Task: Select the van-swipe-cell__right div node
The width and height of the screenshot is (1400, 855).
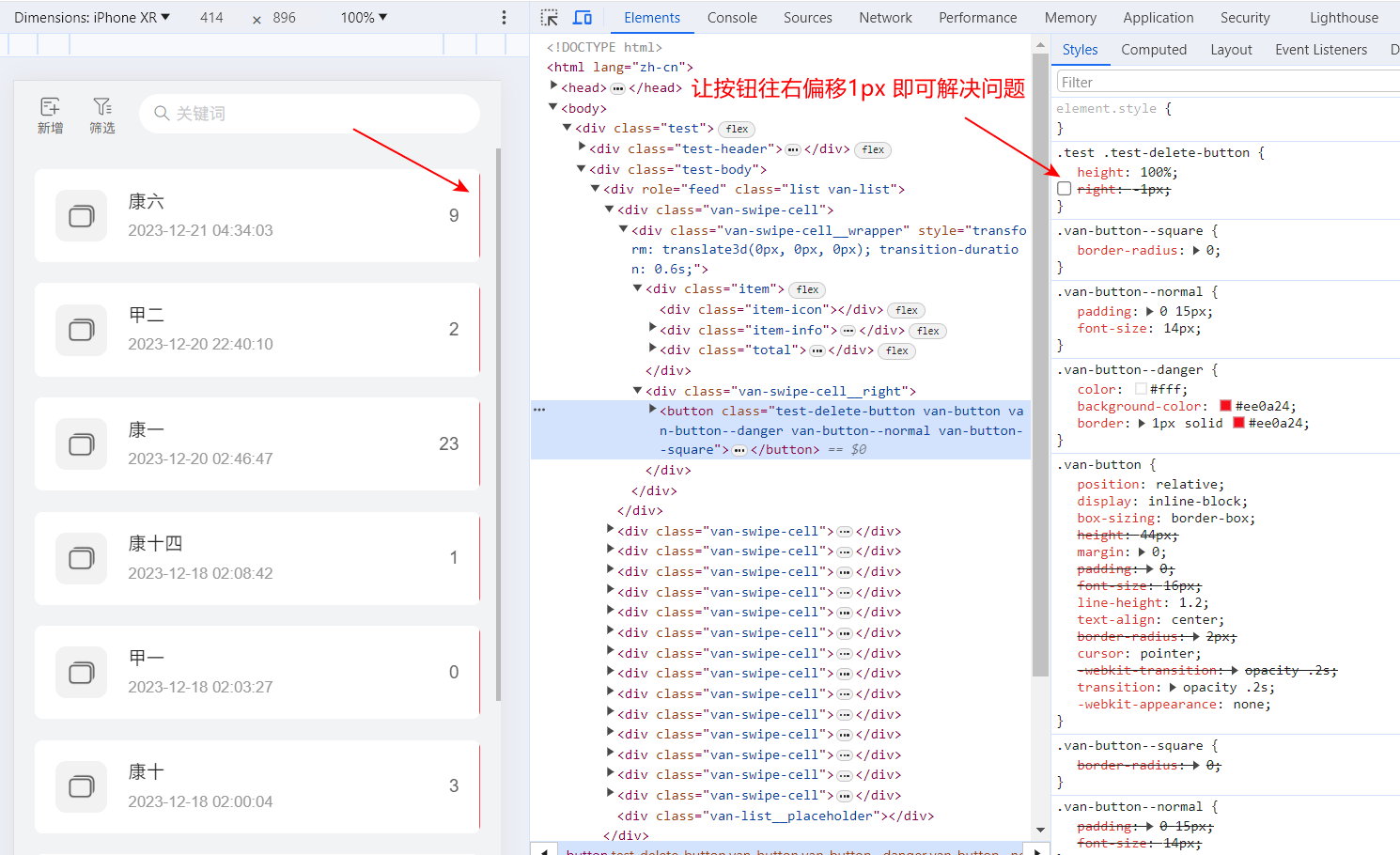Action: 780,391
